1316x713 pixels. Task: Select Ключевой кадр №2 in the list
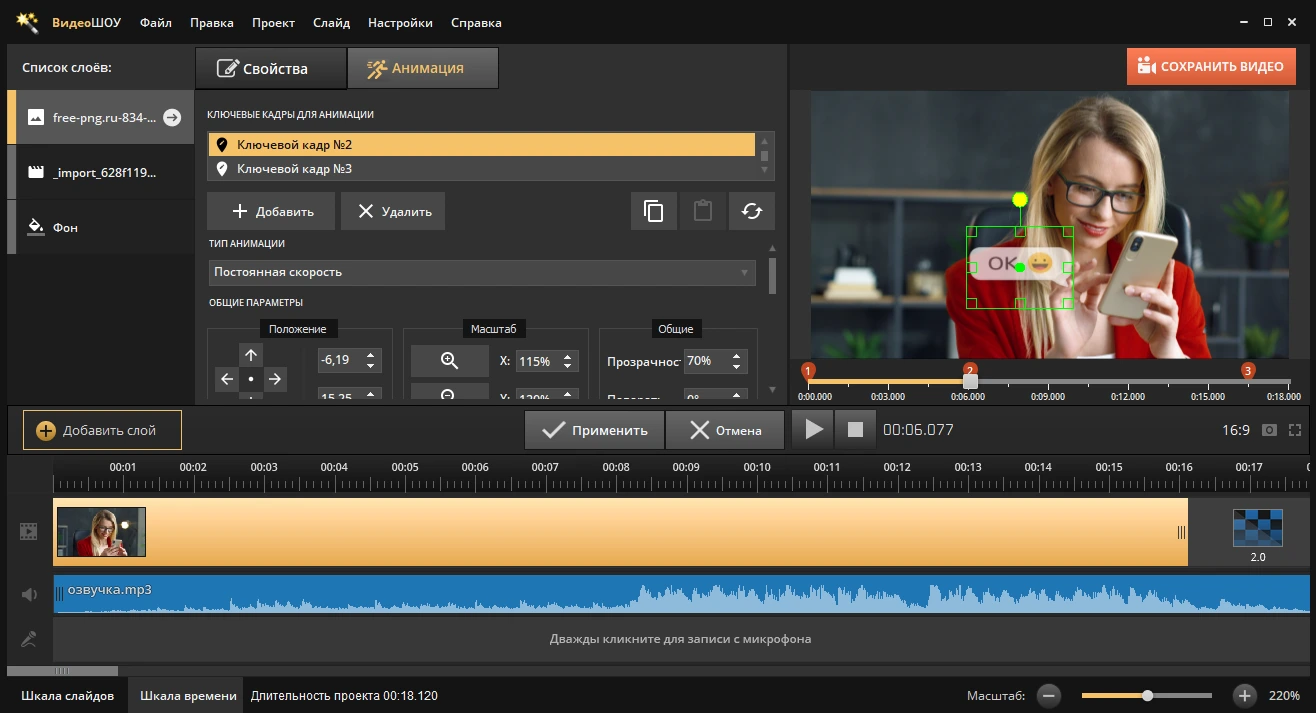482,145
